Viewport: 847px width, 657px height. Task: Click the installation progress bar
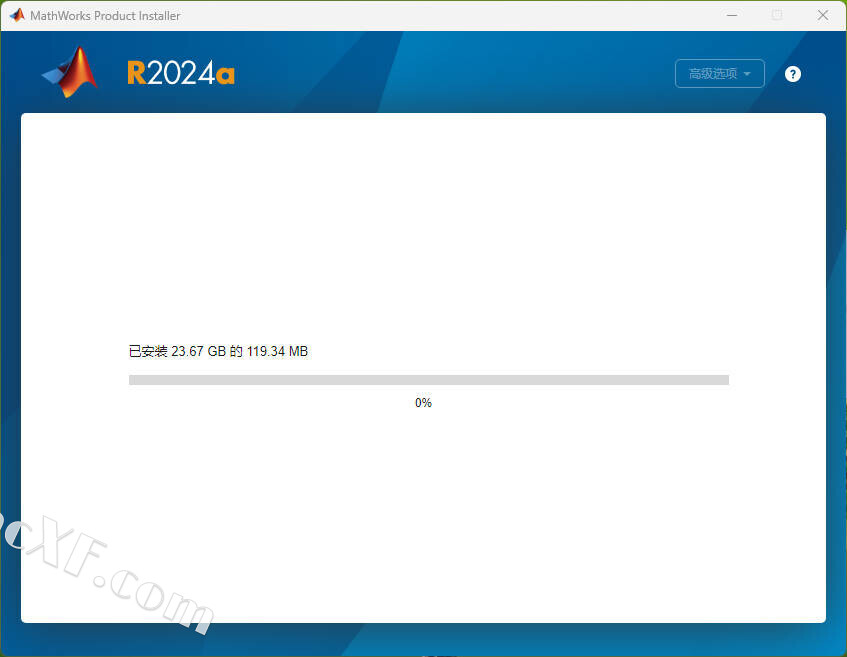pos(429,380)
